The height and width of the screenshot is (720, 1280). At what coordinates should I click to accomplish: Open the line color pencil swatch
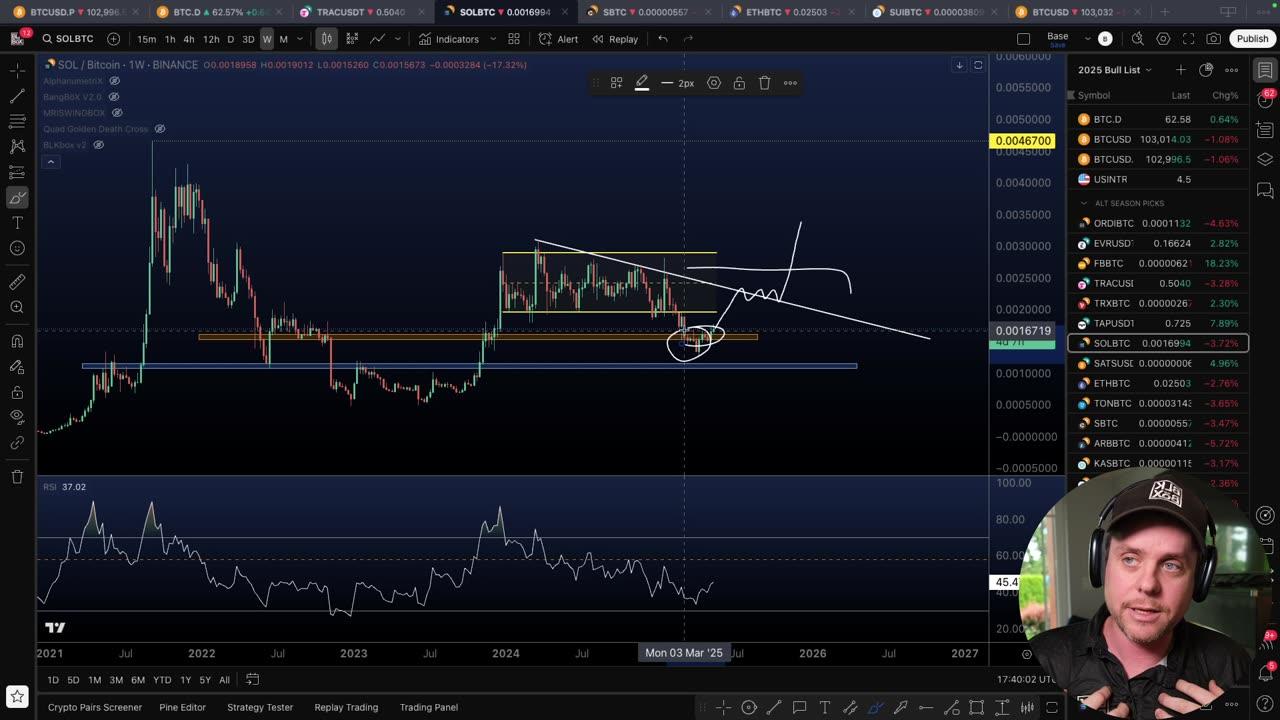(642, 83)
